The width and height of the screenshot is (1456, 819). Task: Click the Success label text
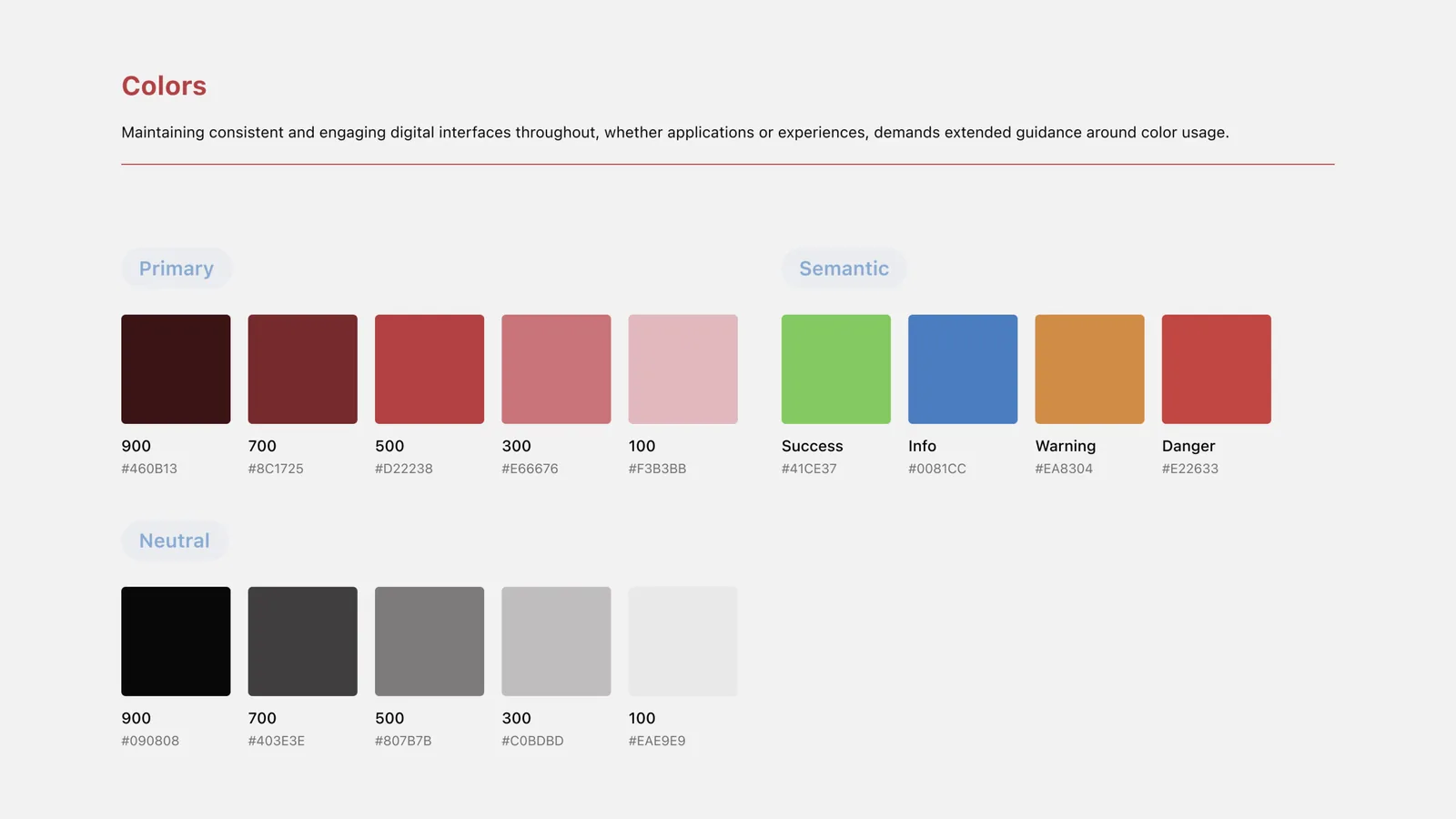[x=813, y=446]
